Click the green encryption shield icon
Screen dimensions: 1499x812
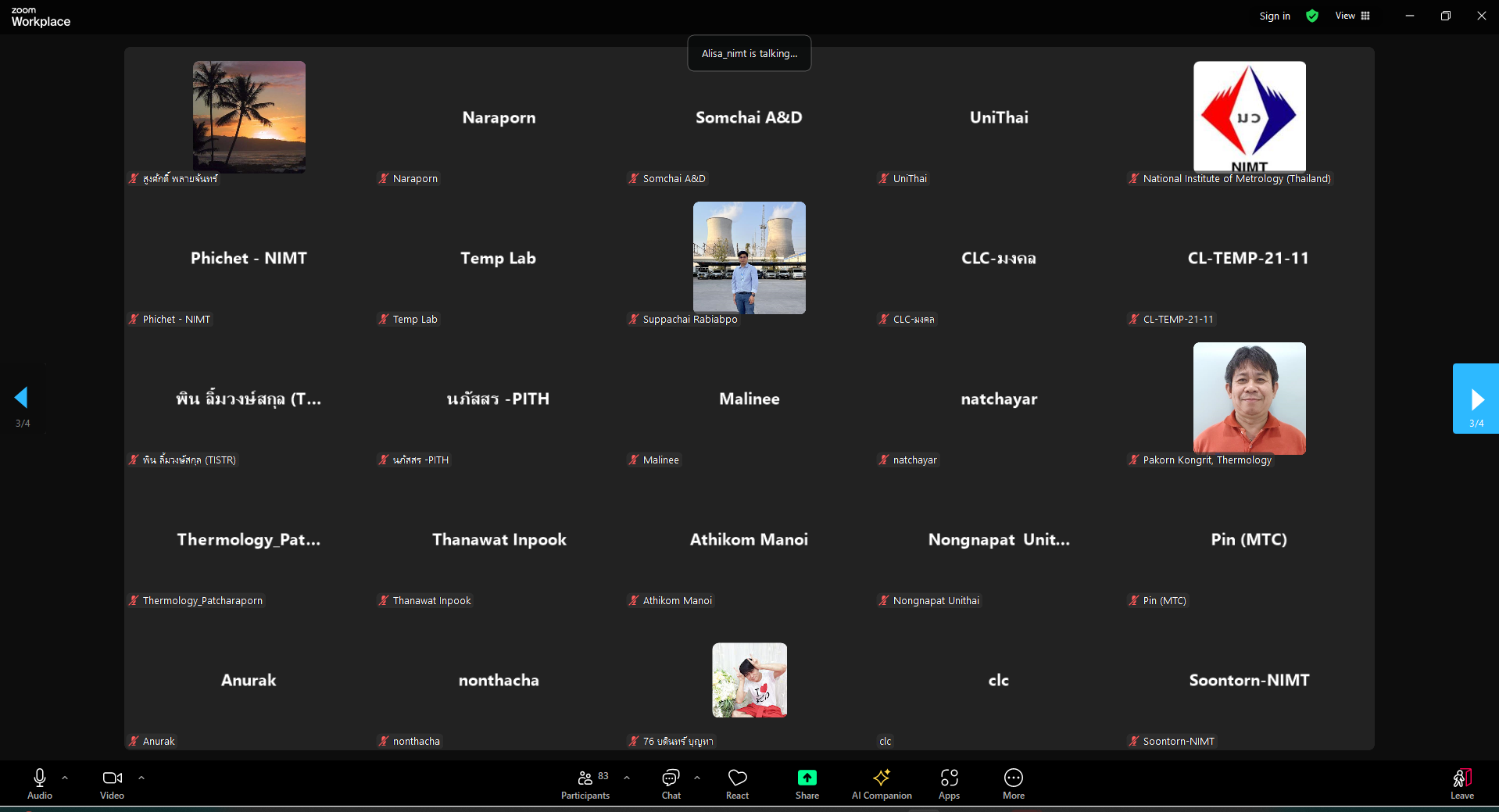(x=1312, y=16)
